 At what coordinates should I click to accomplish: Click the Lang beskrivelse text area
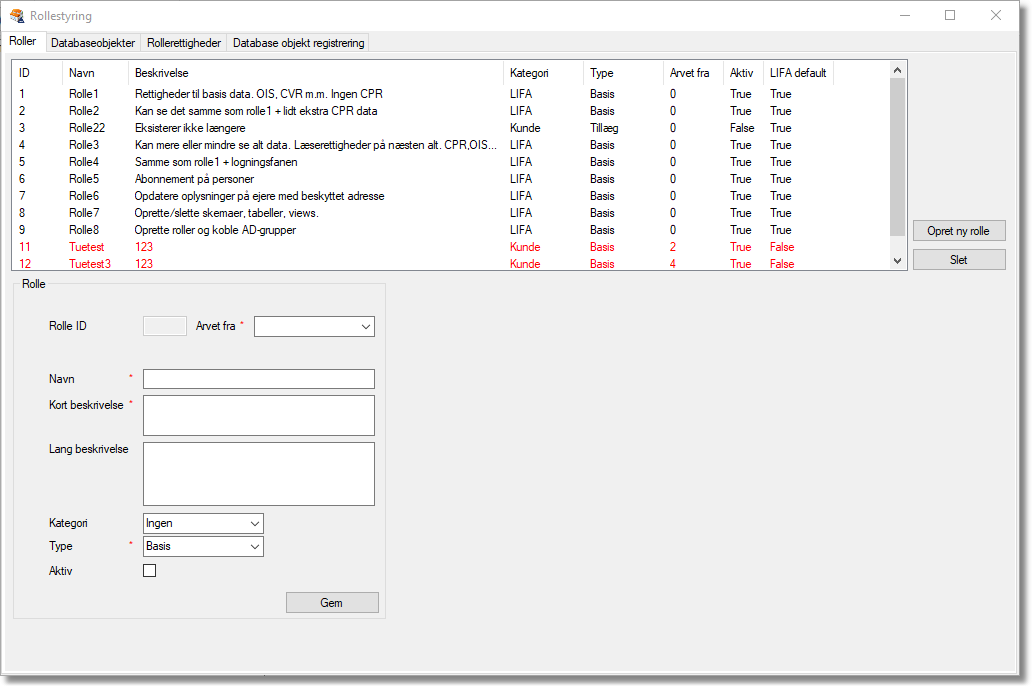(x=258, y=474)
